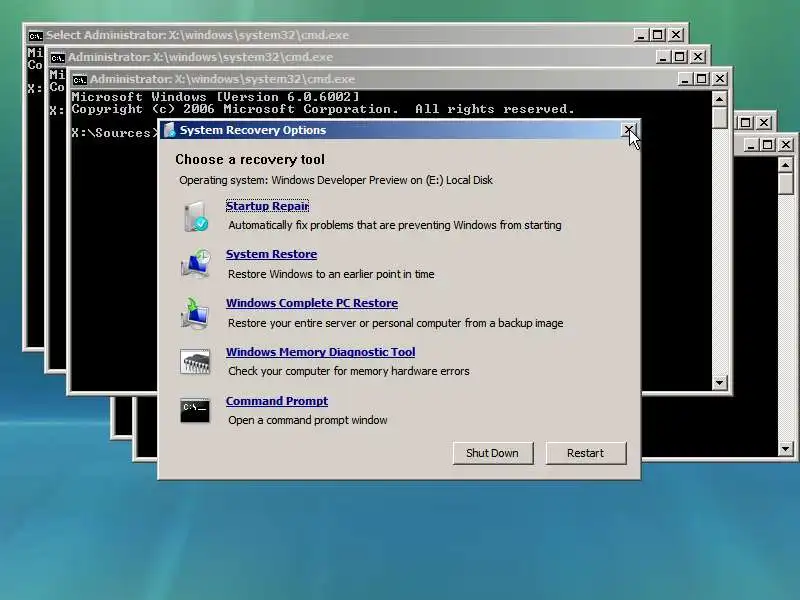The height and width of the screenshot is (600, 800).
Task: Click the memory chip Diagnostic Tool icon
Action: coord(195,362)
